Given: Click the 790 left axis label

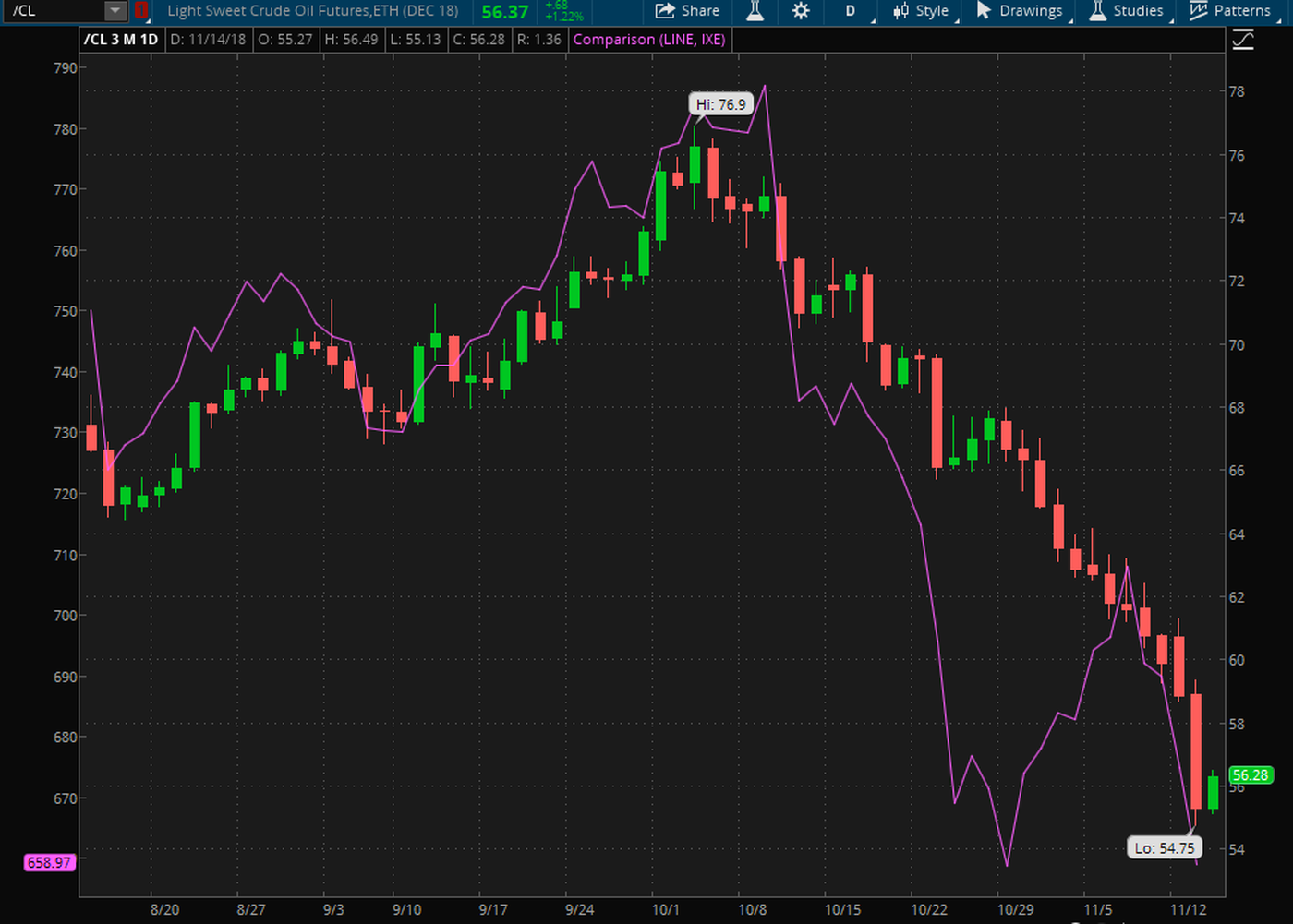Looking at the screenshot, I should pyautogui.click(x=65, y=67).
